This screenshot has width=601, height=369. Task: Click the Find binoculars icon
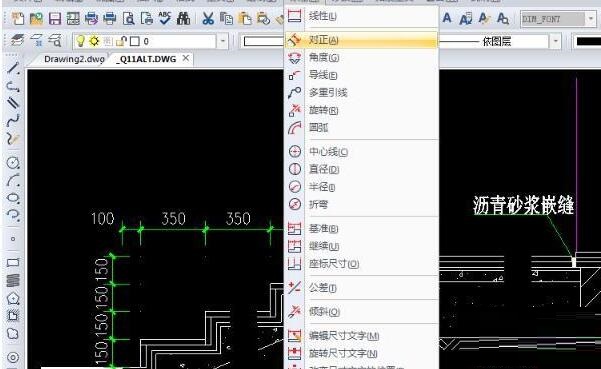184,18
